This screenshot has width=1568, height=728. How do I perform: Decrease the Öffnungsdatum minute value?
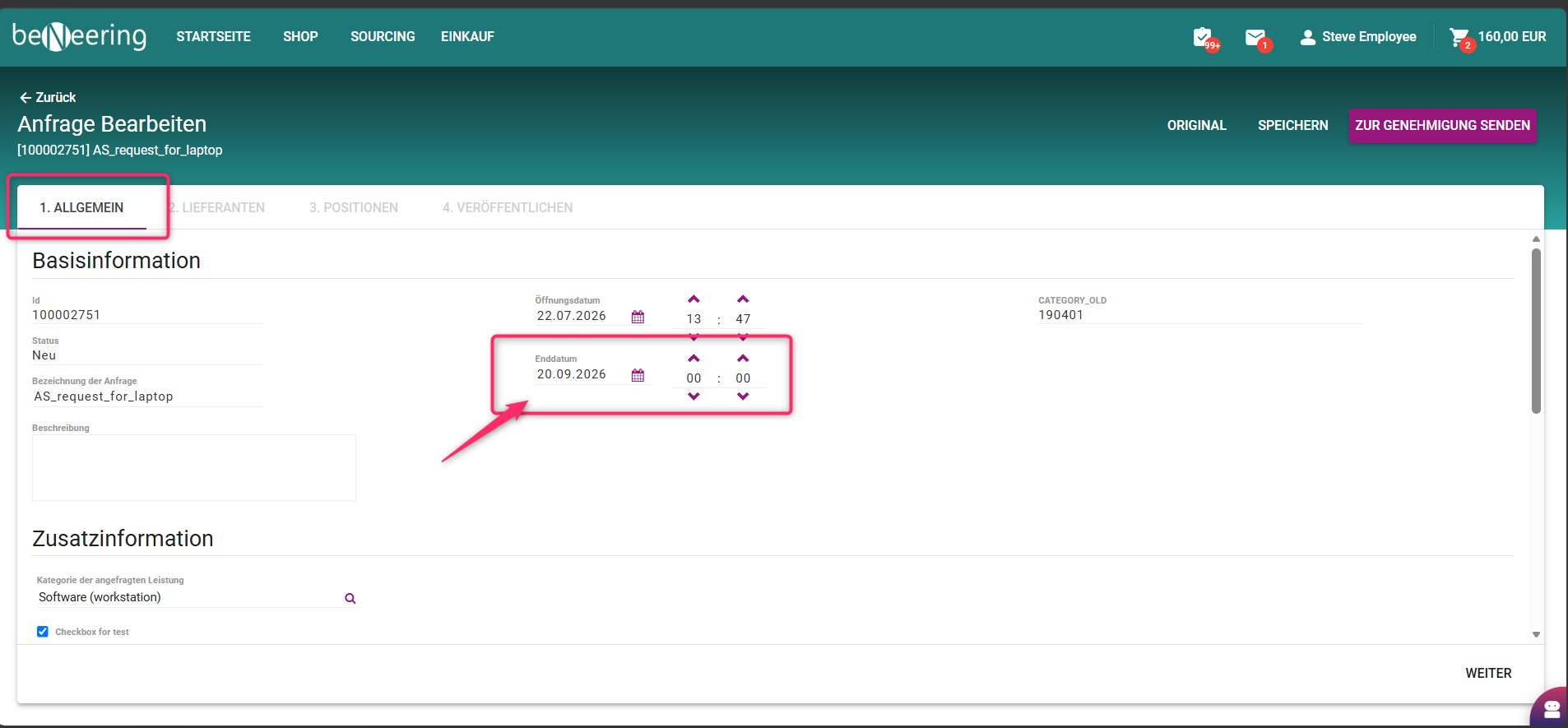[x=743, y=337]
